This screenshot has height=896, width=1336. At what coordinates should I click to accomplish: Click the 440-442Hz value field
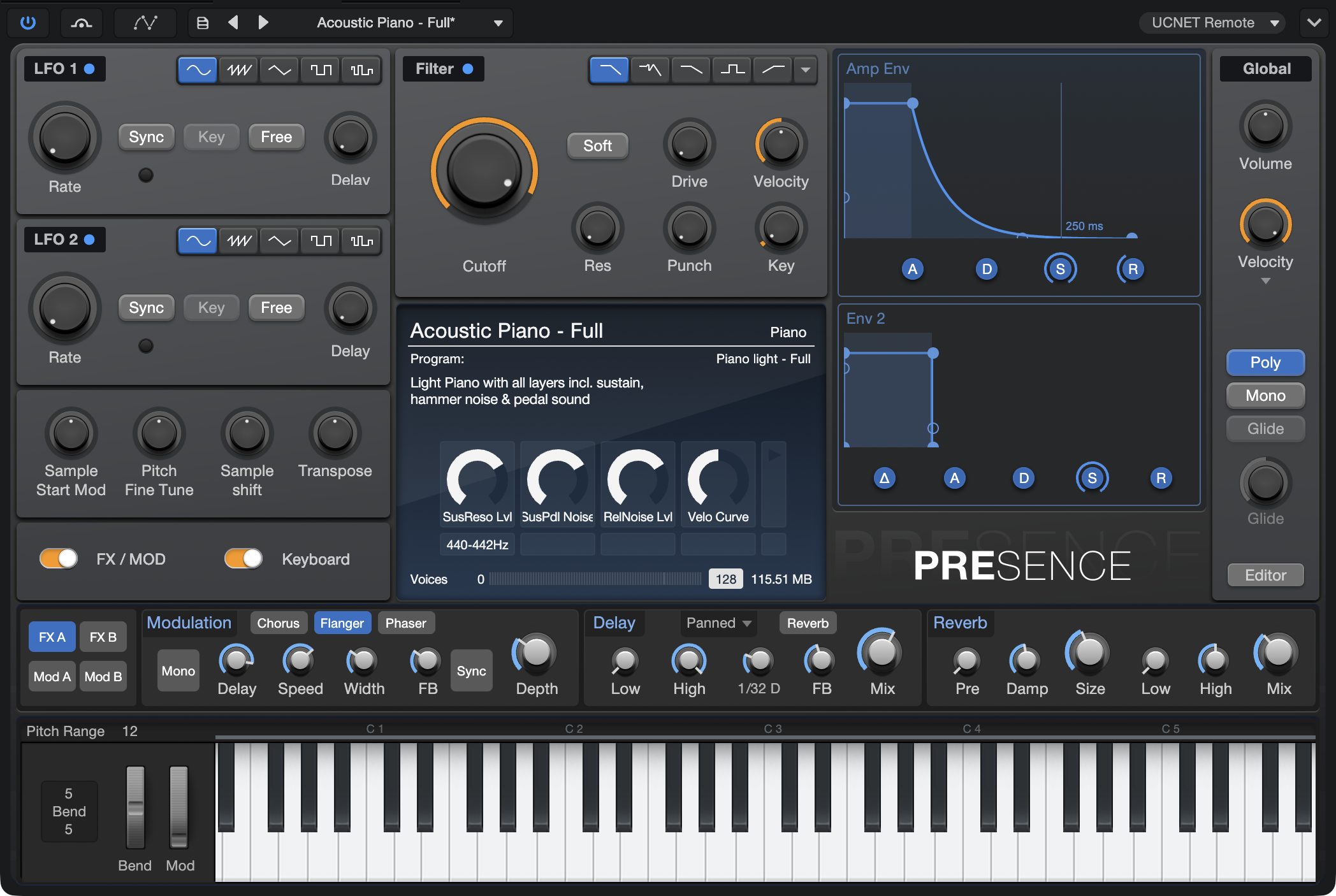coord(477,545)
